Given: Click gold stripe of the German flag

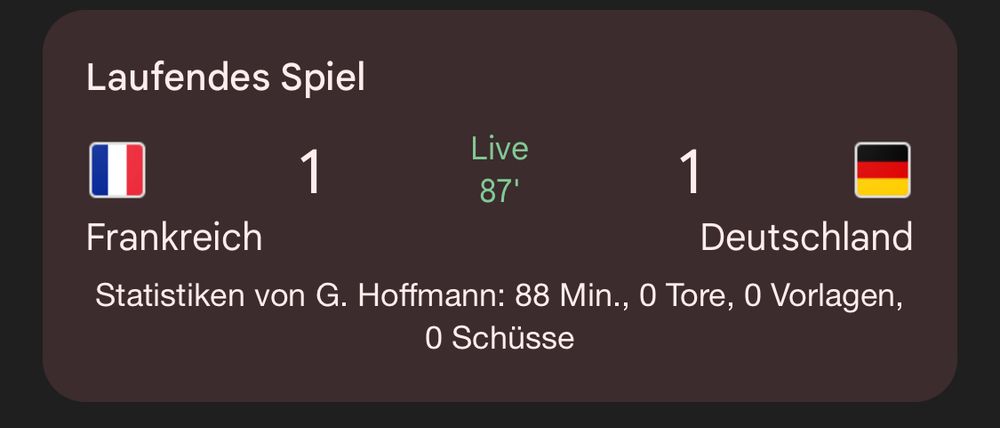Looking at the screenshot, I should [883, 188].
